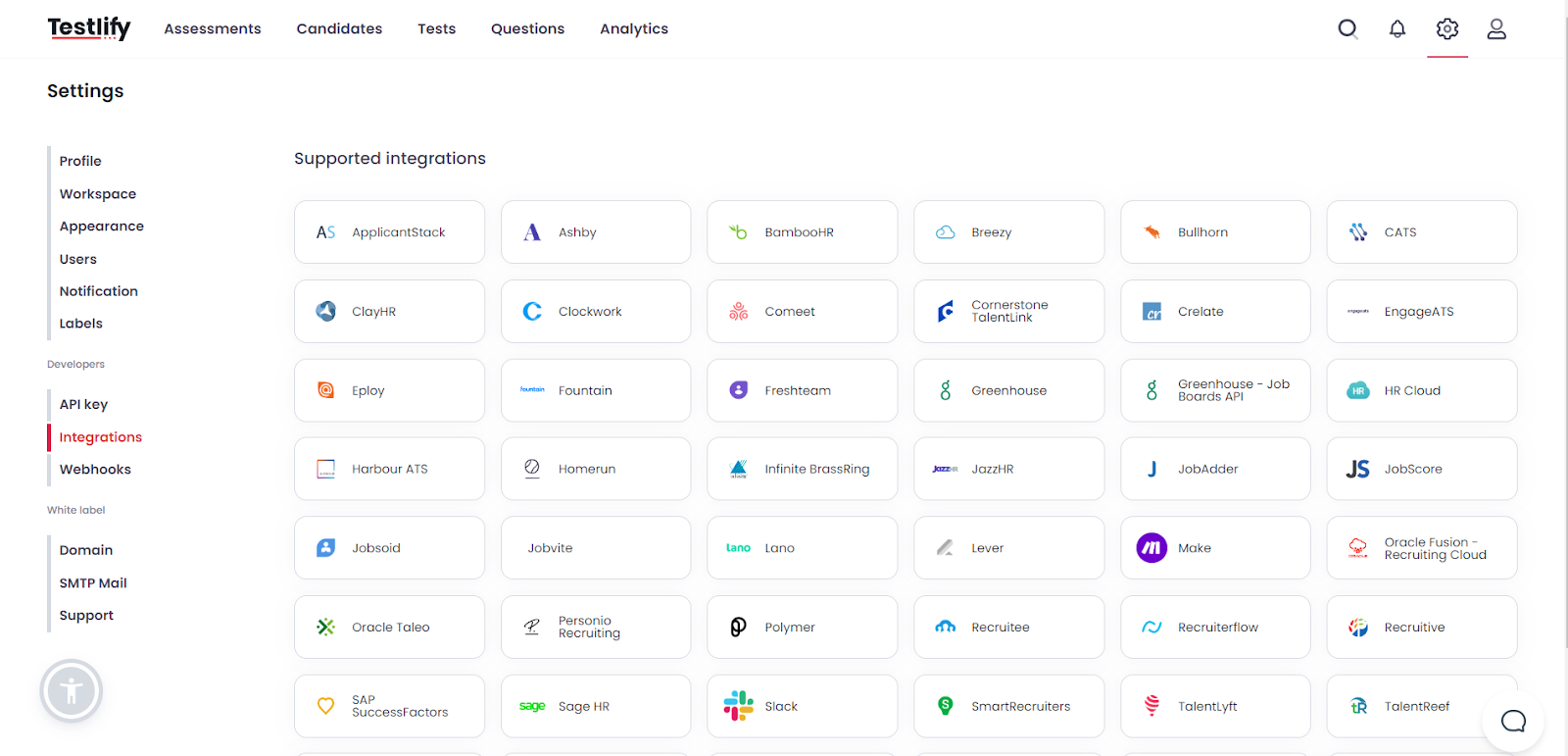Open Appearance settings
This screenshot has height=756, width=1568.
102,227
